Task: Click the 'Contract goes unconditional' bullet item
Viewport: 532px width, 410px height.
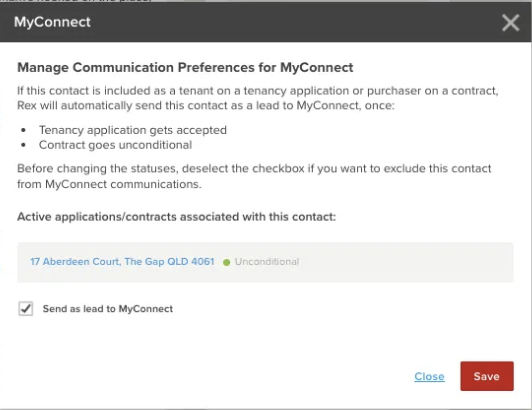Action: (115, 145)
